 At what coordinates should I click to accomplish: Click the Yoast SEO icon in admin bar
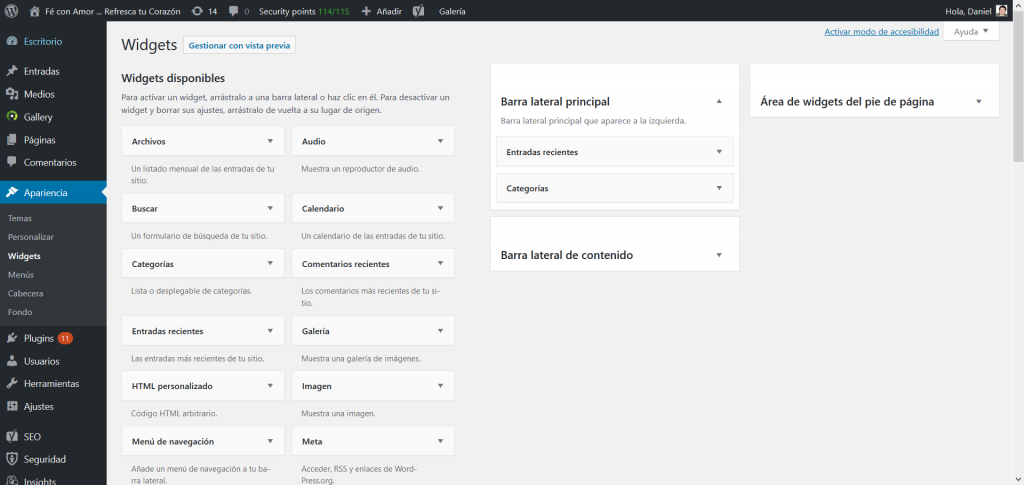pyautogui.click(x=419, y=11)
